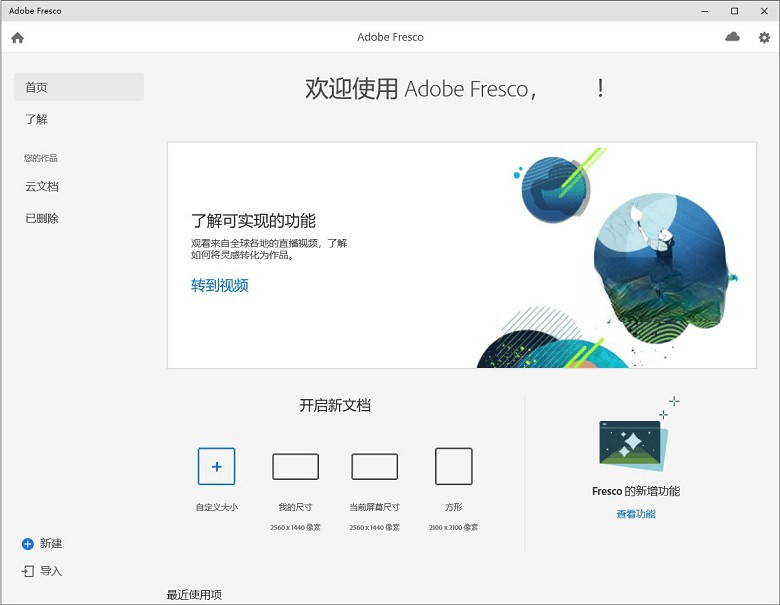Viewport: 780px width, 605px height.
Task: Click the 转到视频 link
Action: click(220, 285)
